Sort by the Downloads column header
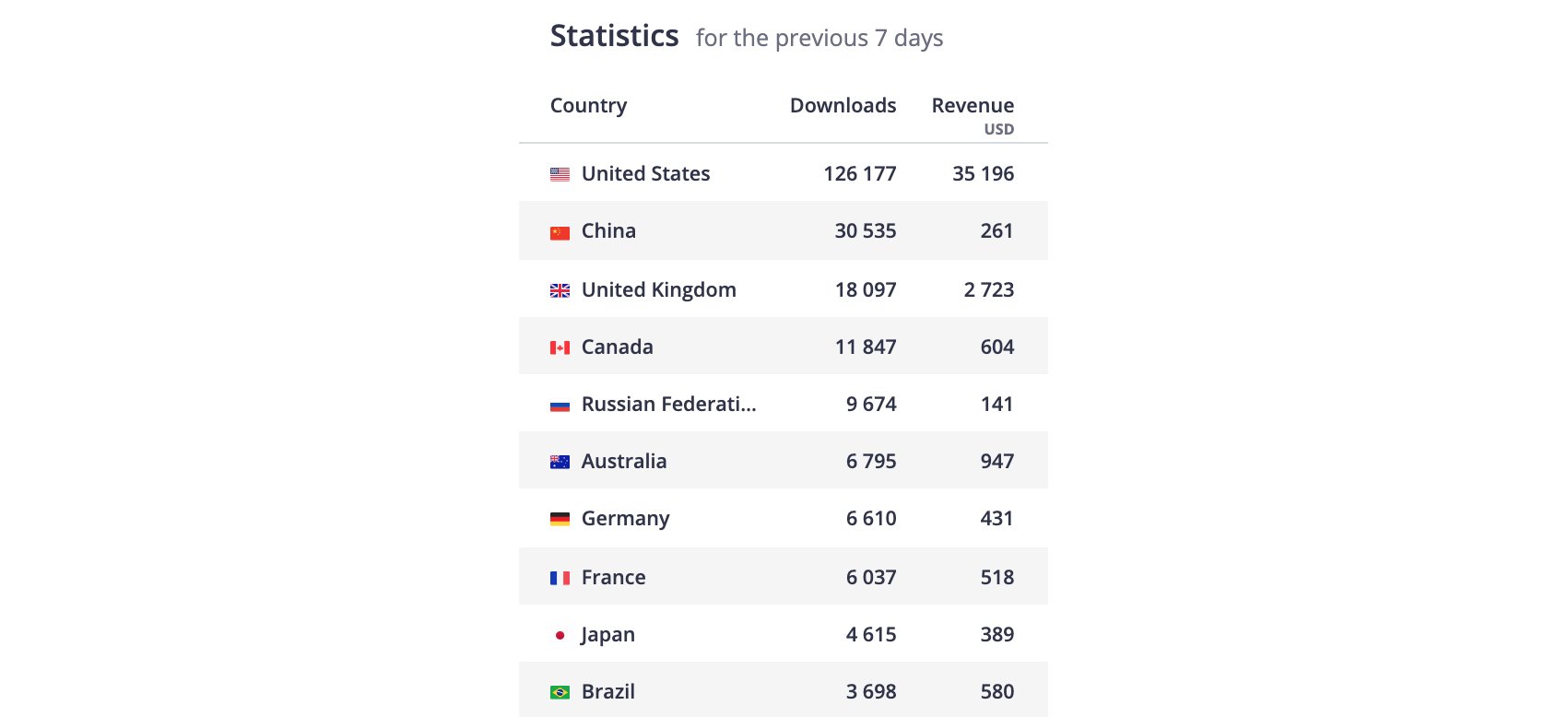 coord(843,105)
